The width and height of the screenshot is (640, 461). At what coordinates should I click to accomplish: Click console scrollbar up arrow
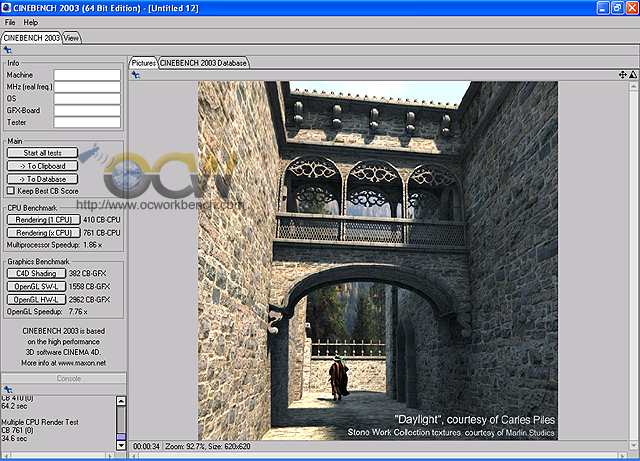pyautogui.click(x=121, y=401)
